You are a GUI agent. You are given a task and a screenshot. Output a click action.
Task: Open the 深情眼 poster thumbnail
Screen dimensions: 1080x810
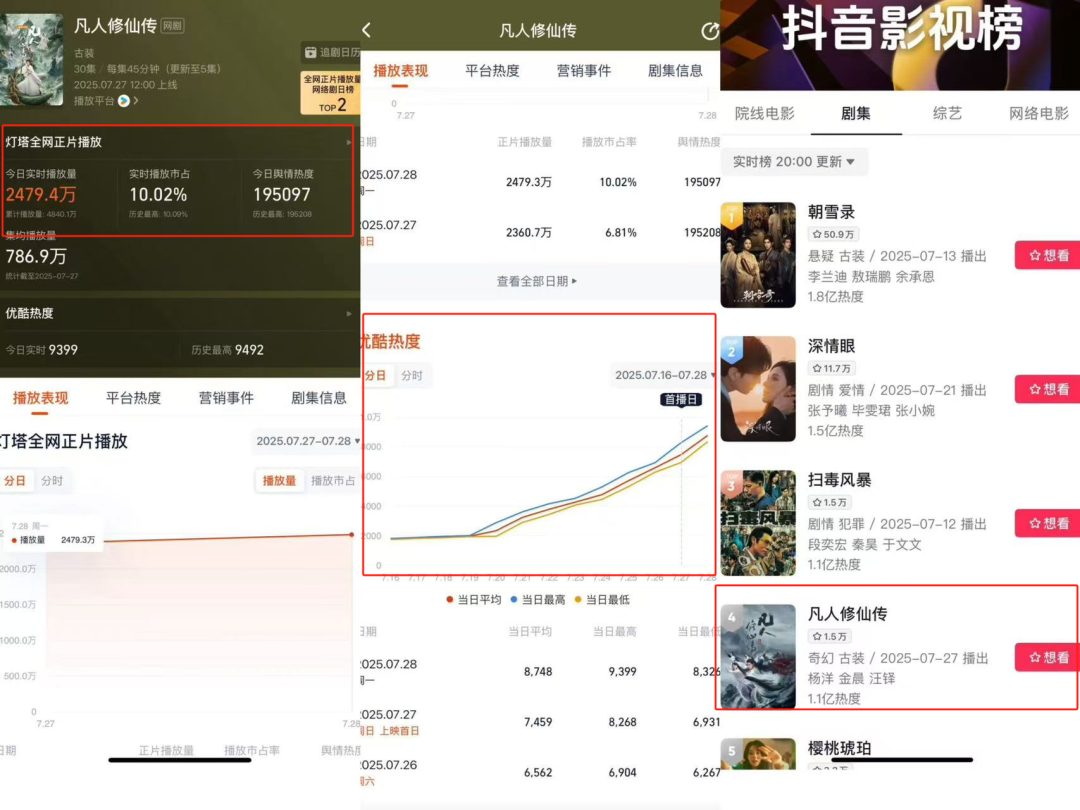[758, 389]
